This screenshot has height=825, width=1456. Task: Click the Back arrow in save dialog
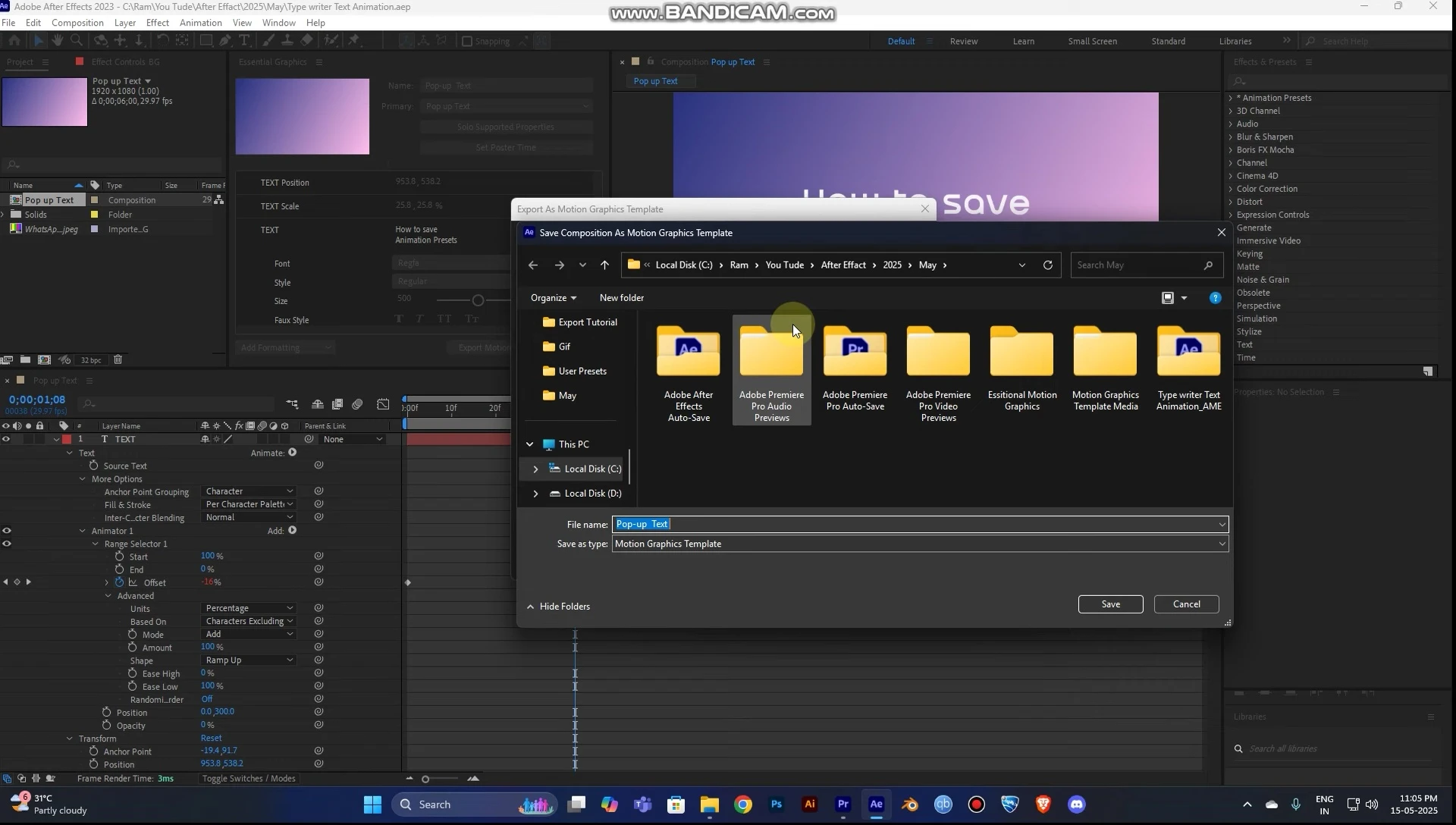click(x=533, y=265)
